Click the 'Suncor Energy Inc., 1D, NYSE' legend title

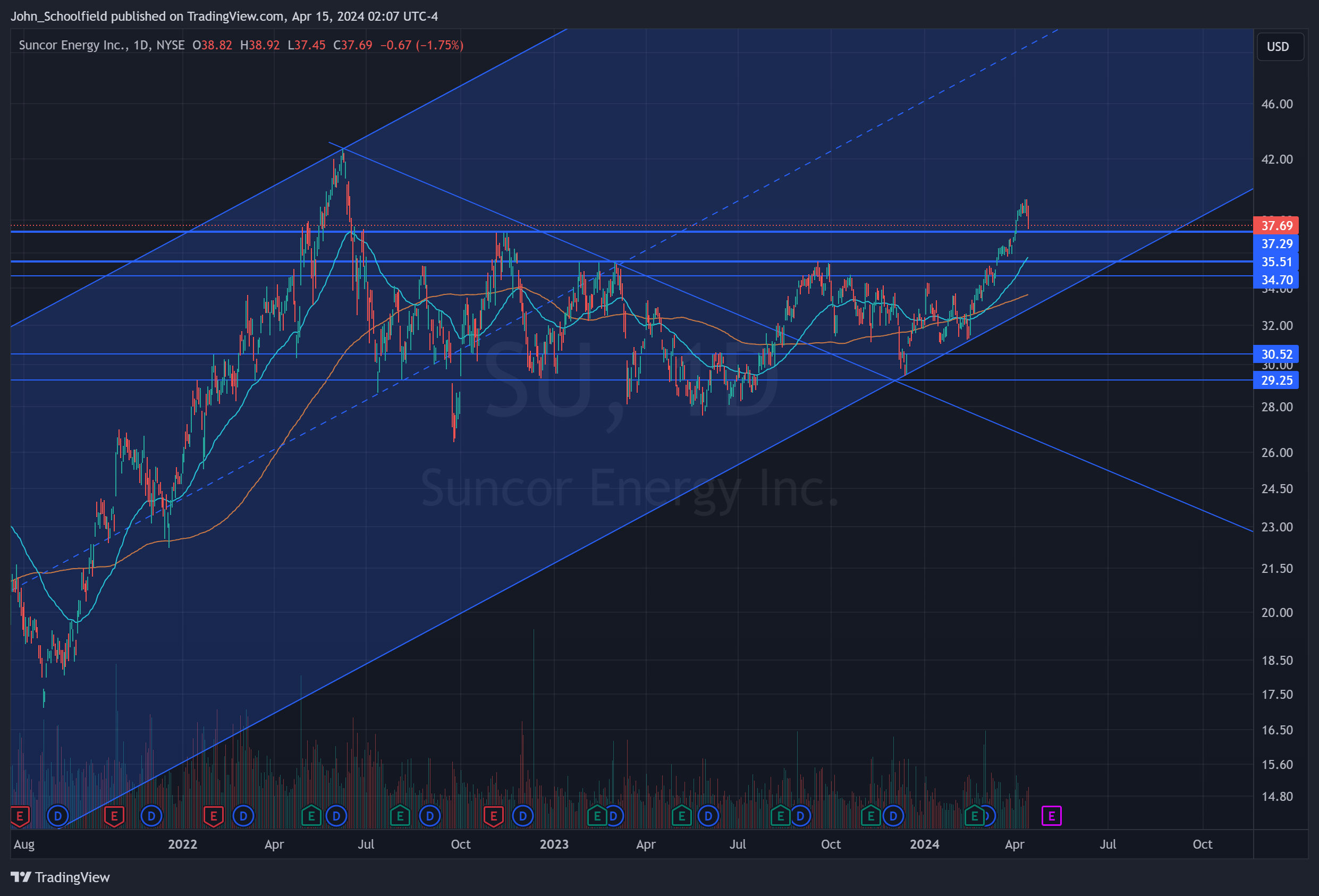click(x=102, y=45)
